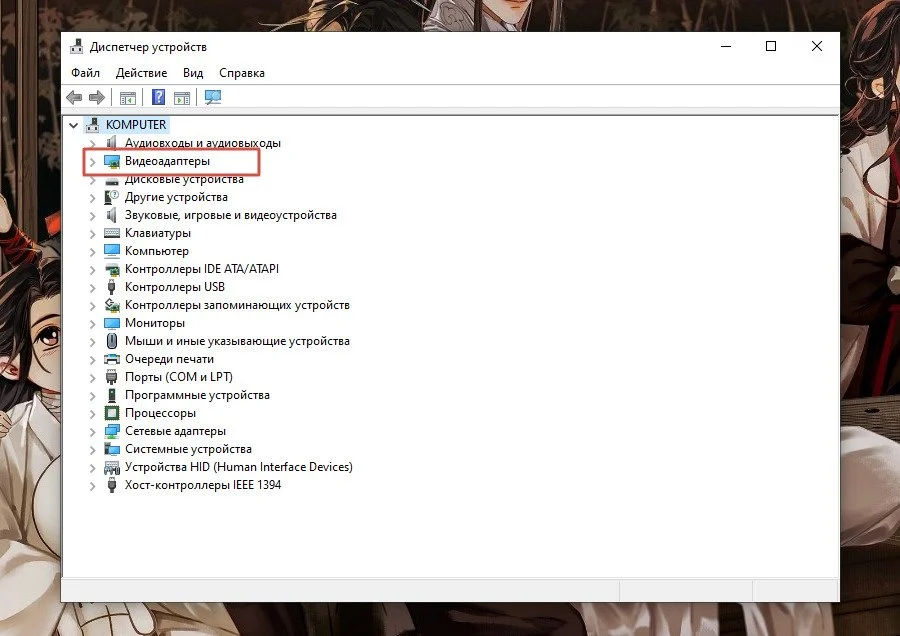Expand the Процессоры chevron
Viewport: 900px width, 636px height.
[x=92, y=414]
